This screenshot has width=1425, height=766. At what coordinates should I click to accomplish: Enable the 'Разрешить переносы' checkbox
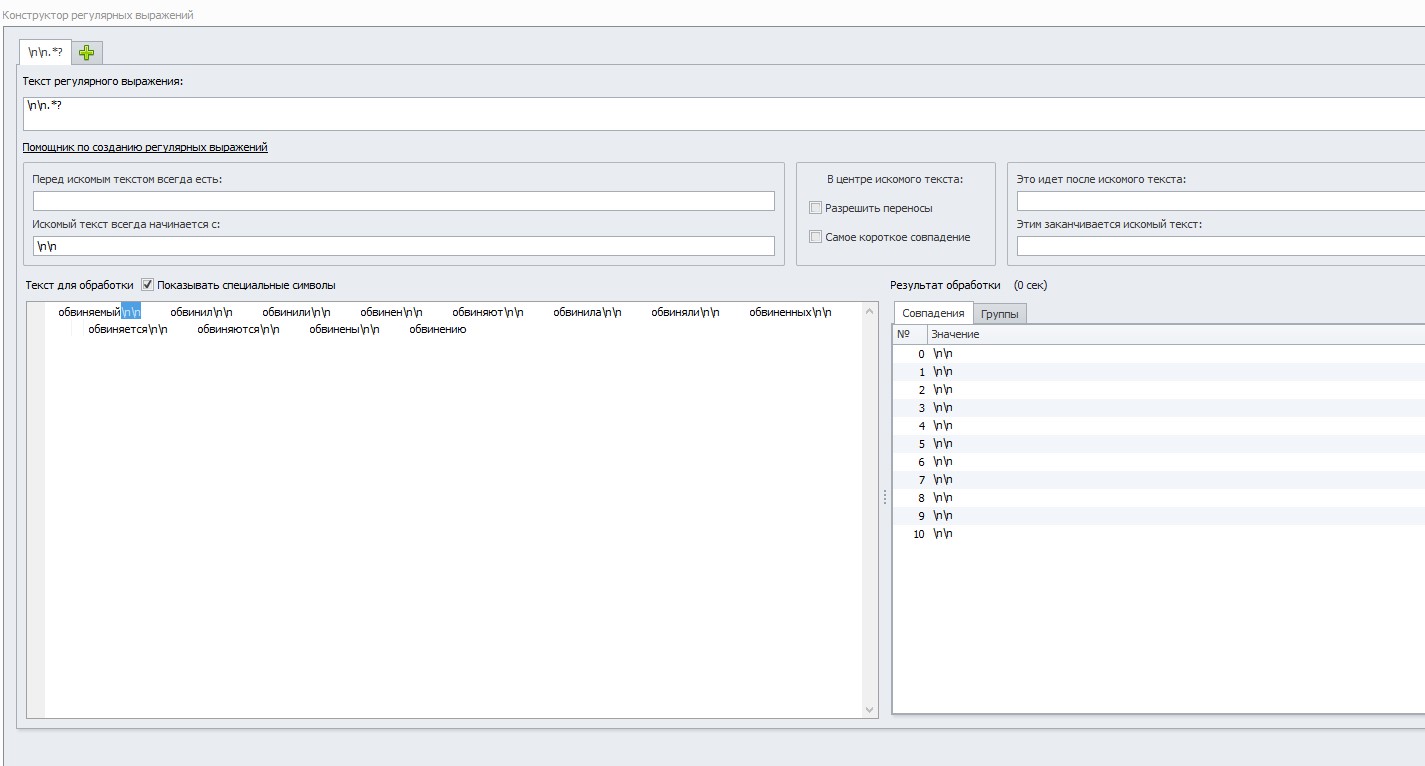tap(816, 208)
